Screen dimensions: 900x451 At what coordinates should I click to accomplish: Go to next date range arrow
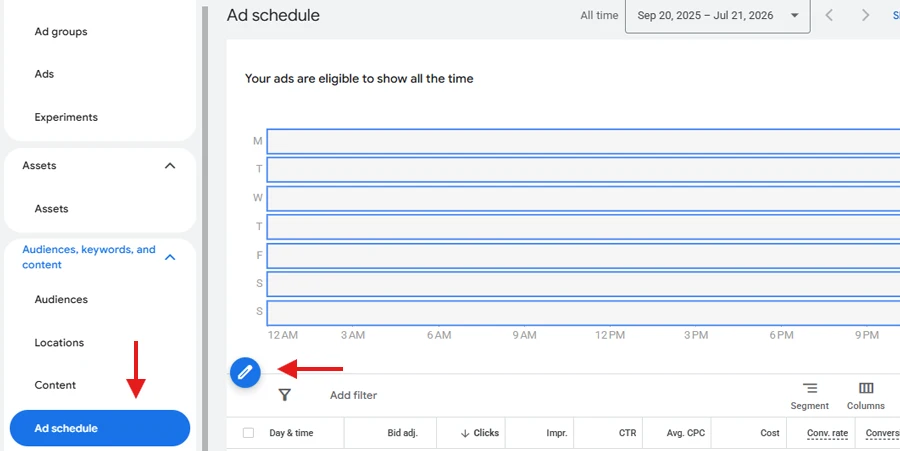click(x=866, y=15)
